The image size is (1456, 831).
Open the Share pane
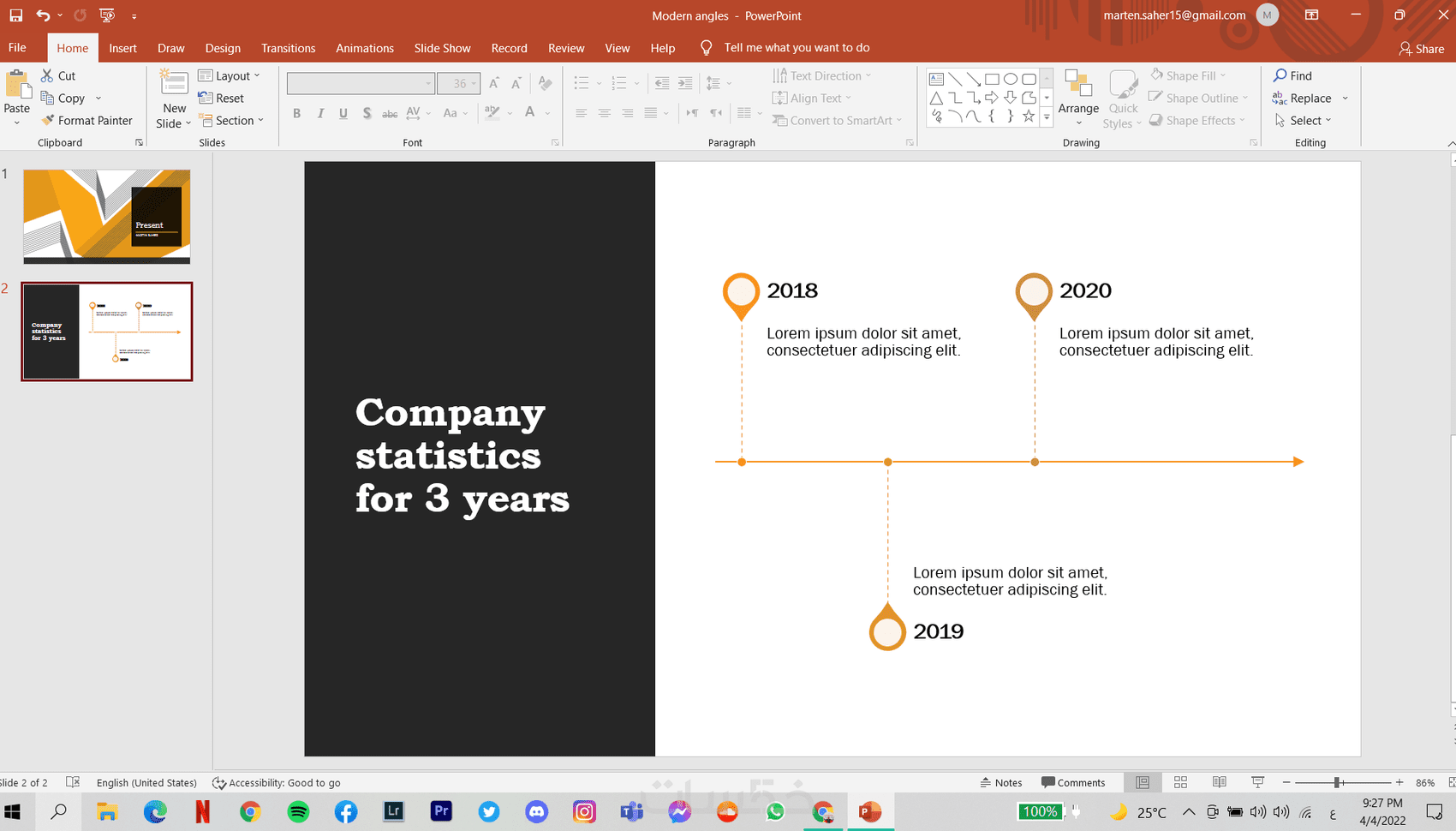click(1421, 49)
